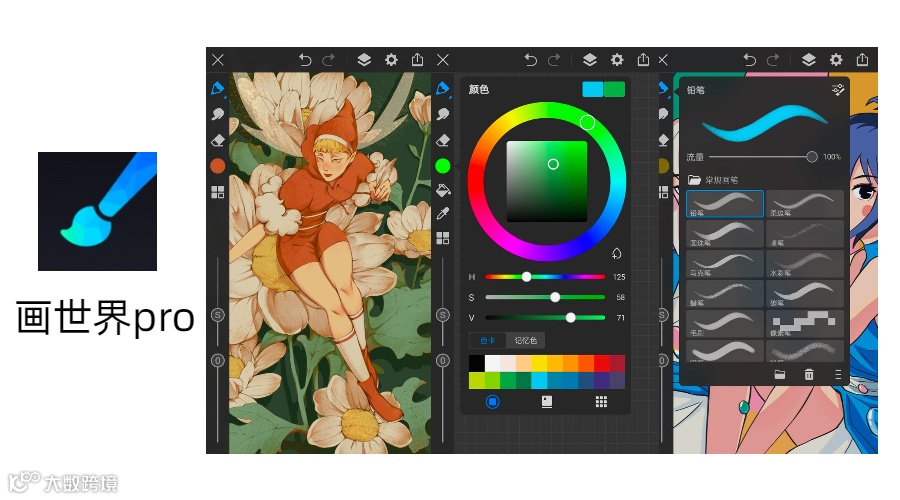
Task: Select smudge tool beside flower fairy artwork
Action: (x=218, y=114)
